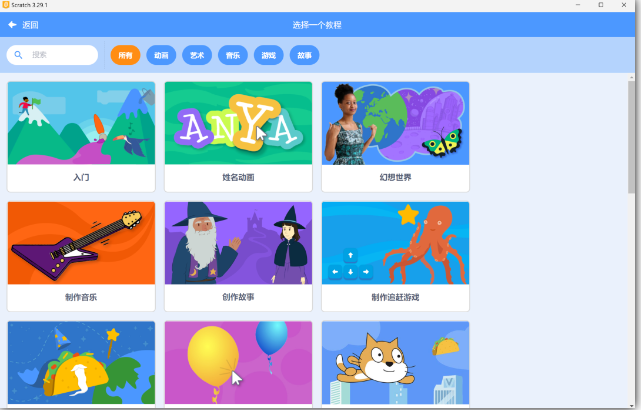Select the 所有 filter tag
Image resolution: width=641 pixels, height=410 pixels.
125,55
